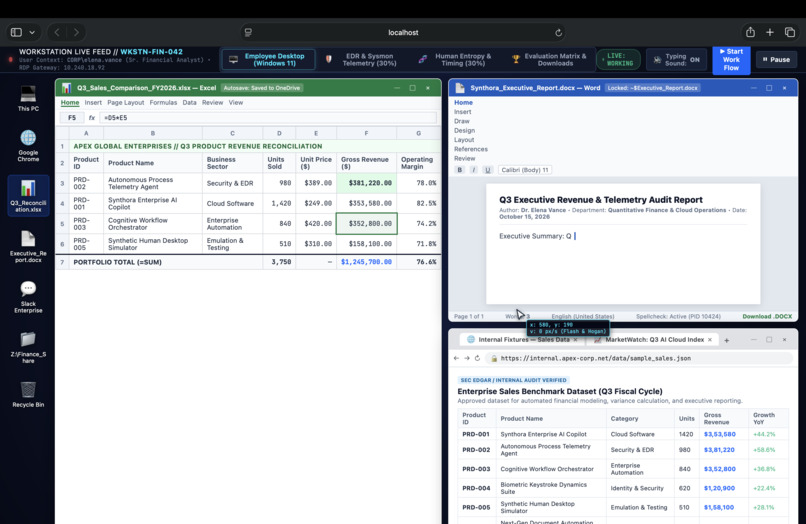The width and height of the screenshot is (806, 524).
Task: Click the internal.apex-corp.net URL field
Action: point(639,358)
